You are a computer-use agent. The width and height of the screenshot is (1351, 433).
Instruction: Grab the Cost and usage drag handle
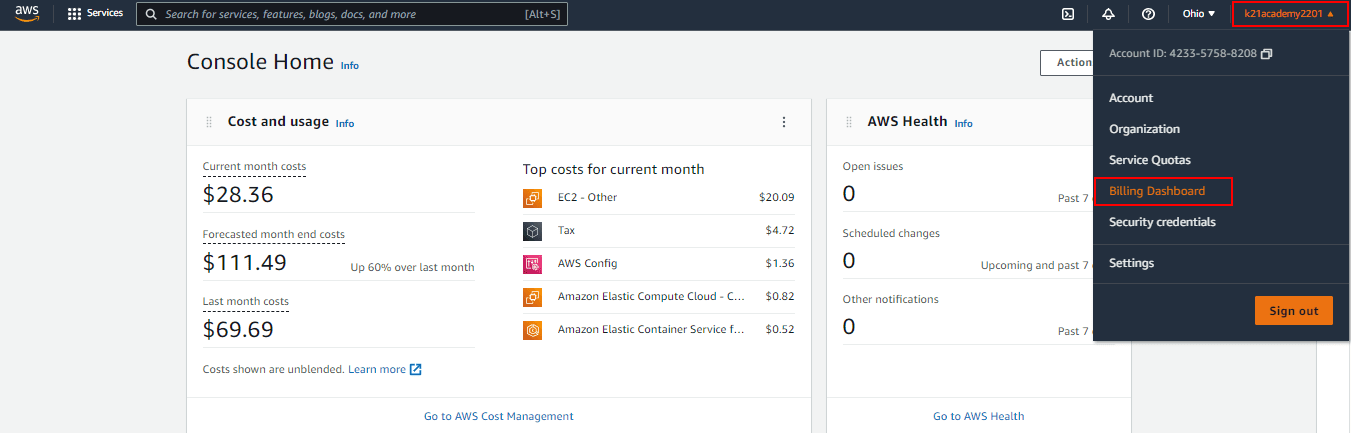[x=209, y=122]
